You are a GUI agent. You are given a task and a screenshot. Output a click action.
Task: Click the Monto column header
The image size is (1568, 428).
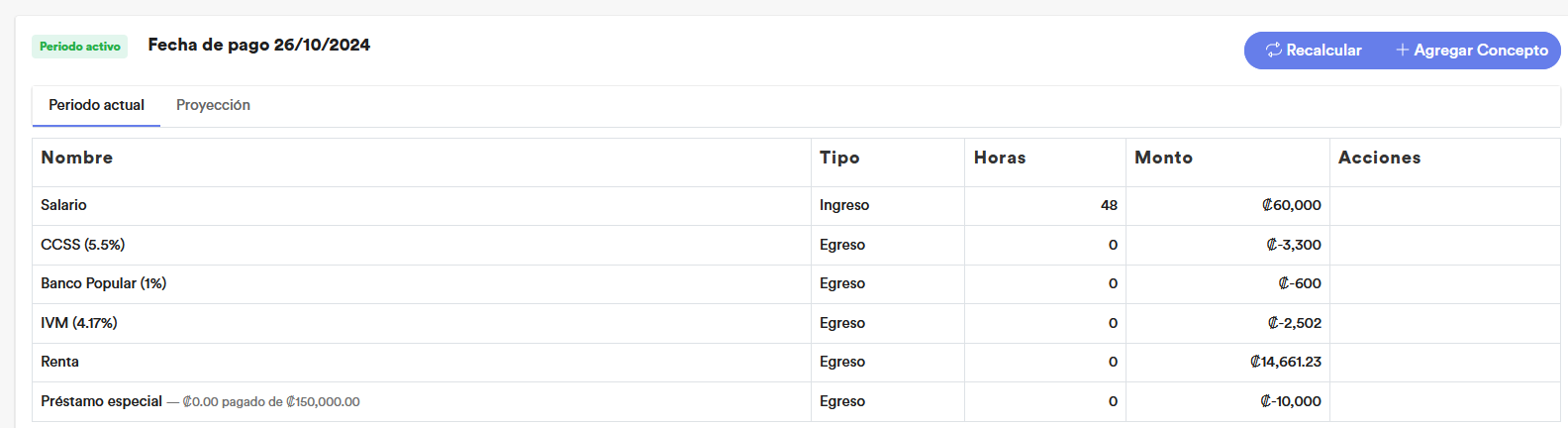coord(1163,158)
